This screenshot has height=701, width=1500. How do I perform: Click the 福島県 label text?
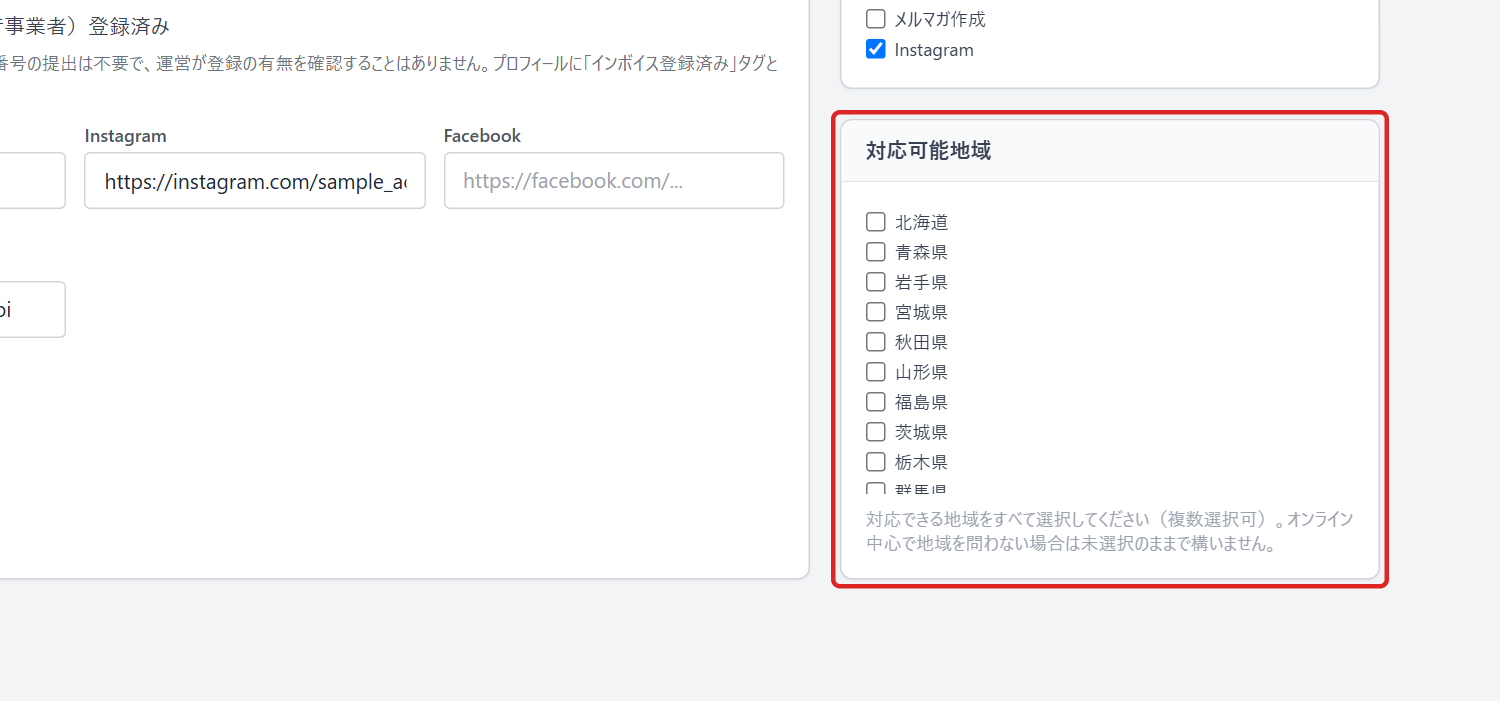point(922,402)
